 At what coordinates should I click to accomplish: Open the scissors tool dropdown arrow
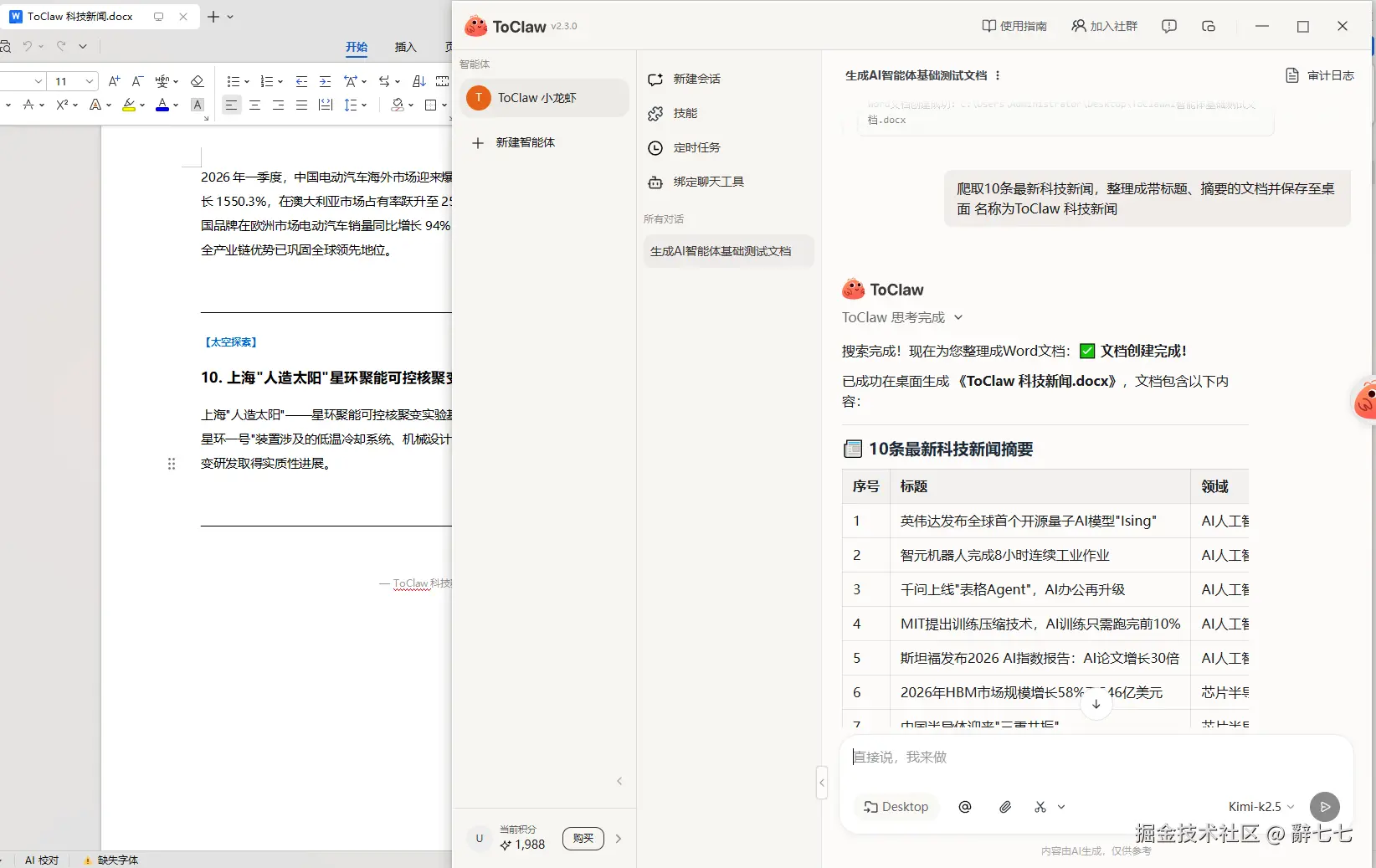pyautogui.click(x=1061, y=807)
